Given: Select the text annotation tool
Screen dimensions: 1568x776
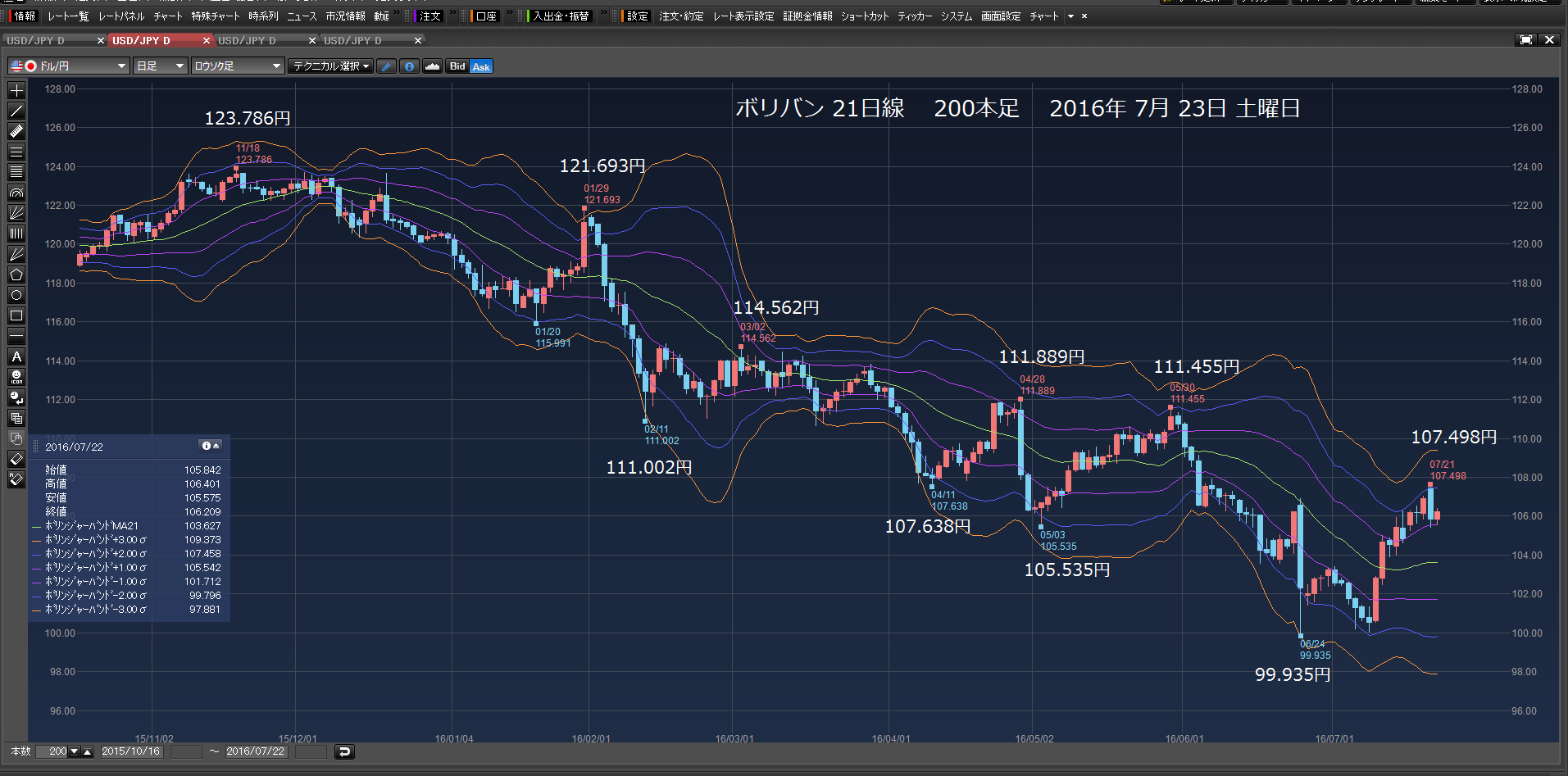Looking at the screenshot, I should 16,356.
